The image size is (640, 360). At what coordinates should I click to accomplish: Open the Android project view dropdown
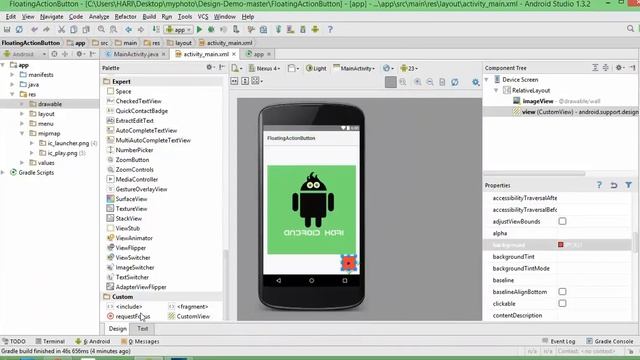pyautogui.click(x=24, y=54)
